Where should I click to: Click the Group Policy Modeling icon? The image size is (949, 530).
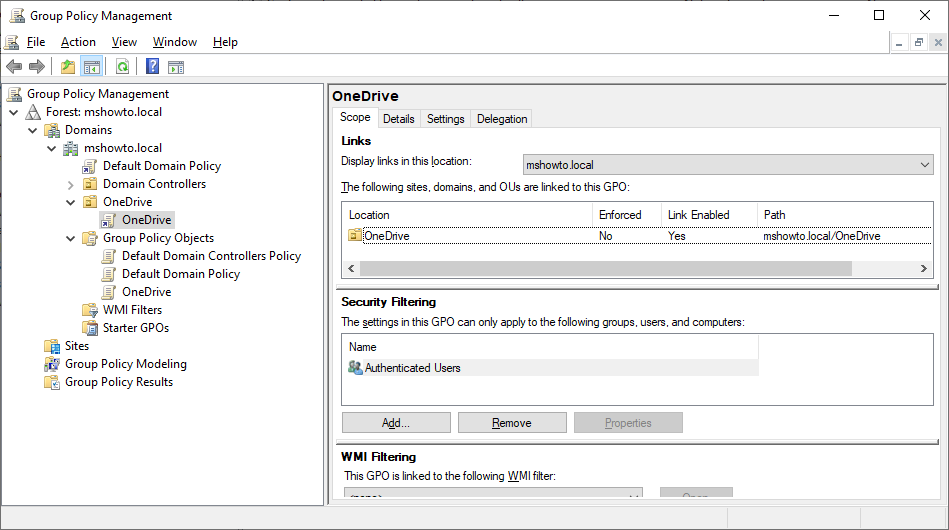coord(52,364)
